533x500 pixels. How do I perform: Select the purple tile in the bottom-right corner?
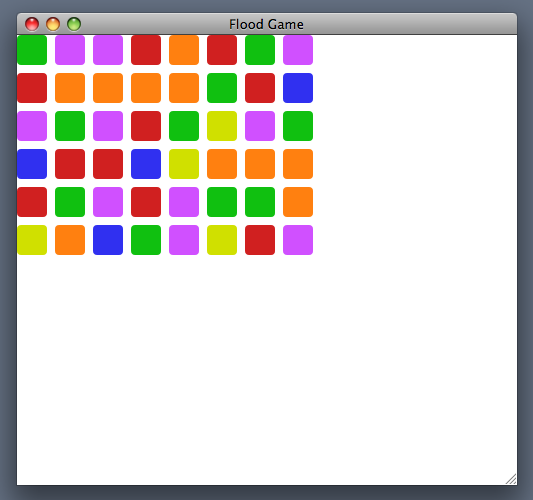(x=298, y=240)
